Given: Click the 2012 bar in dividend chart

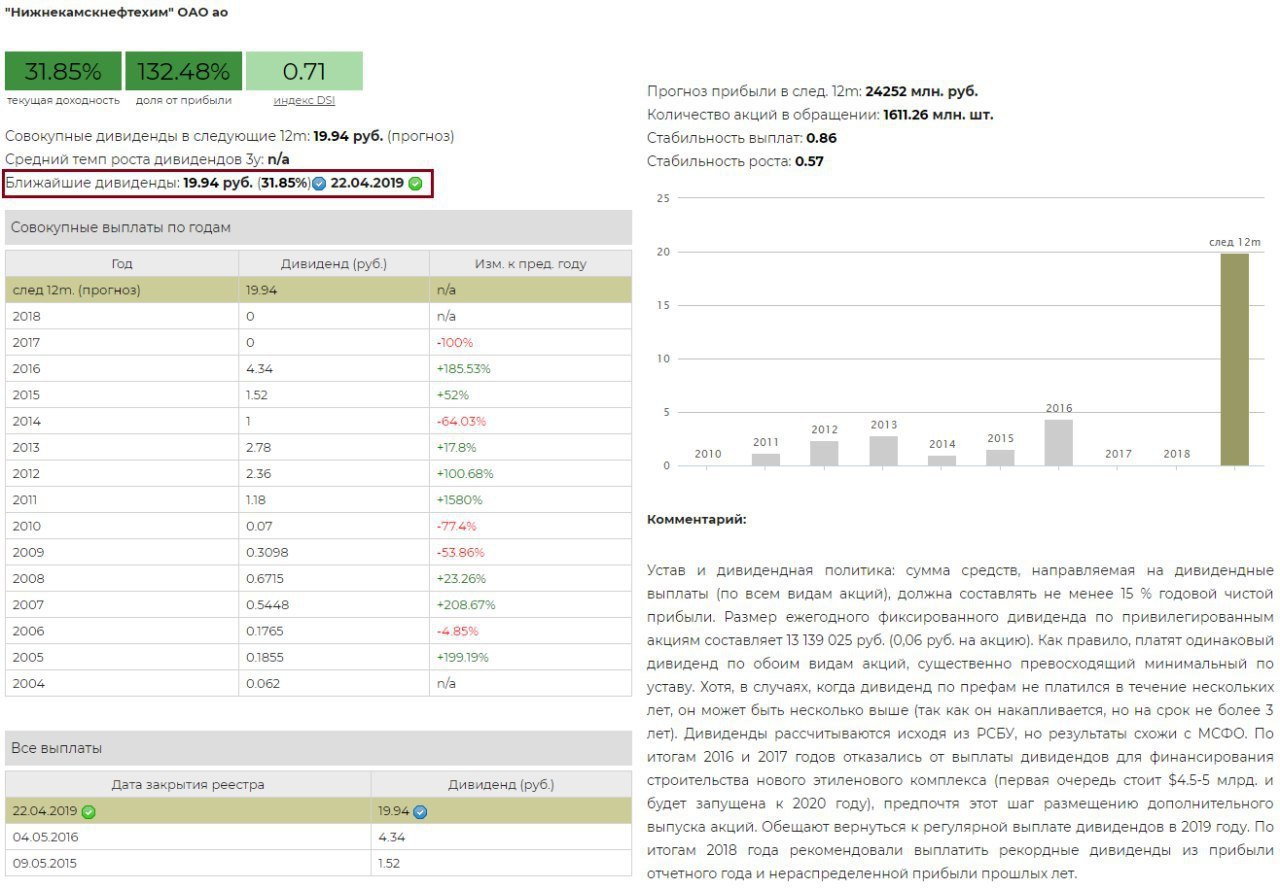Looking at the screenshot, I should point(824,453).
